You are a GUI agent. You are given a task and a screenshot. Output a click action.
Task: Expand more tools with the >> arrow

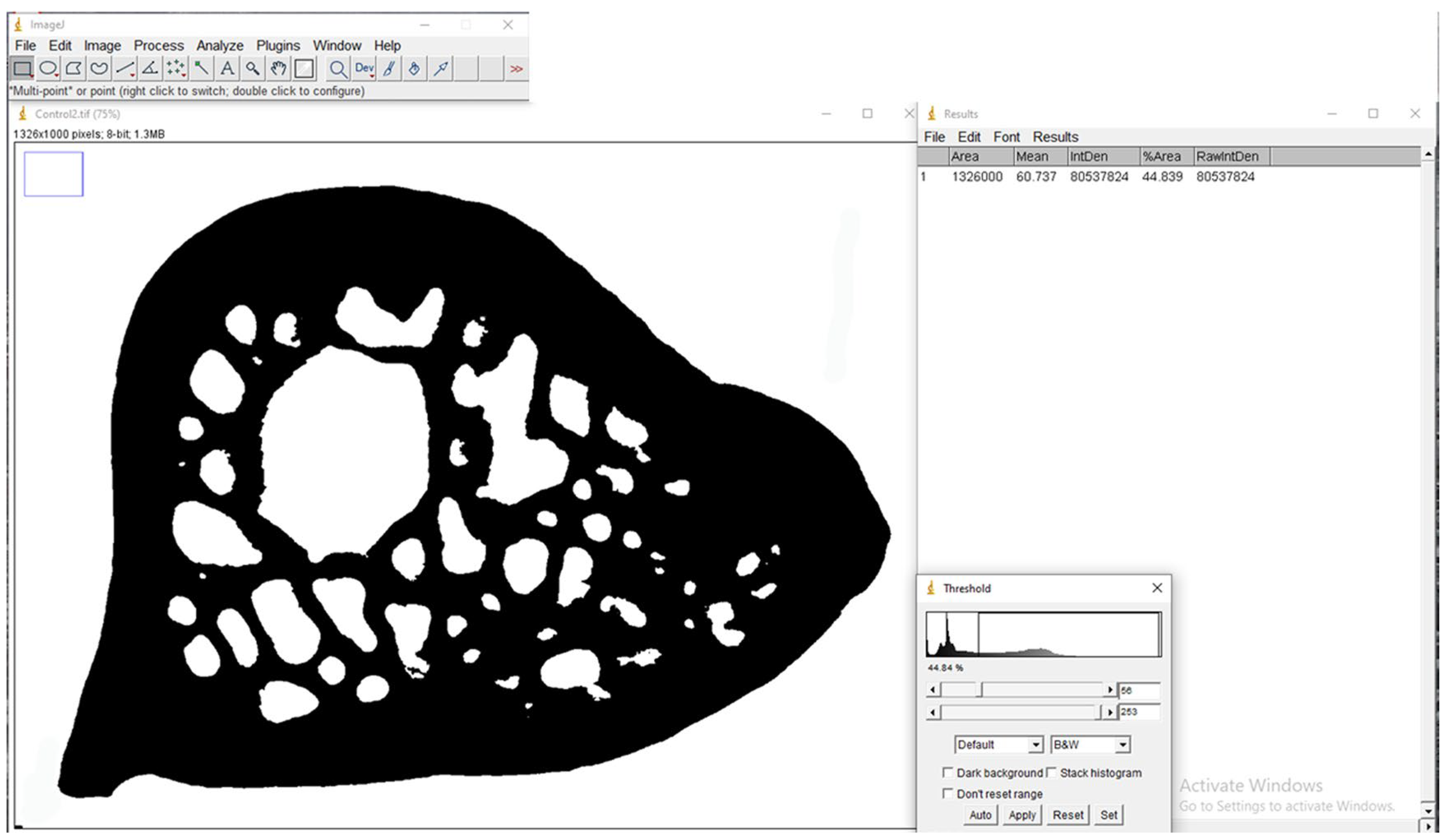click(516, 69)
